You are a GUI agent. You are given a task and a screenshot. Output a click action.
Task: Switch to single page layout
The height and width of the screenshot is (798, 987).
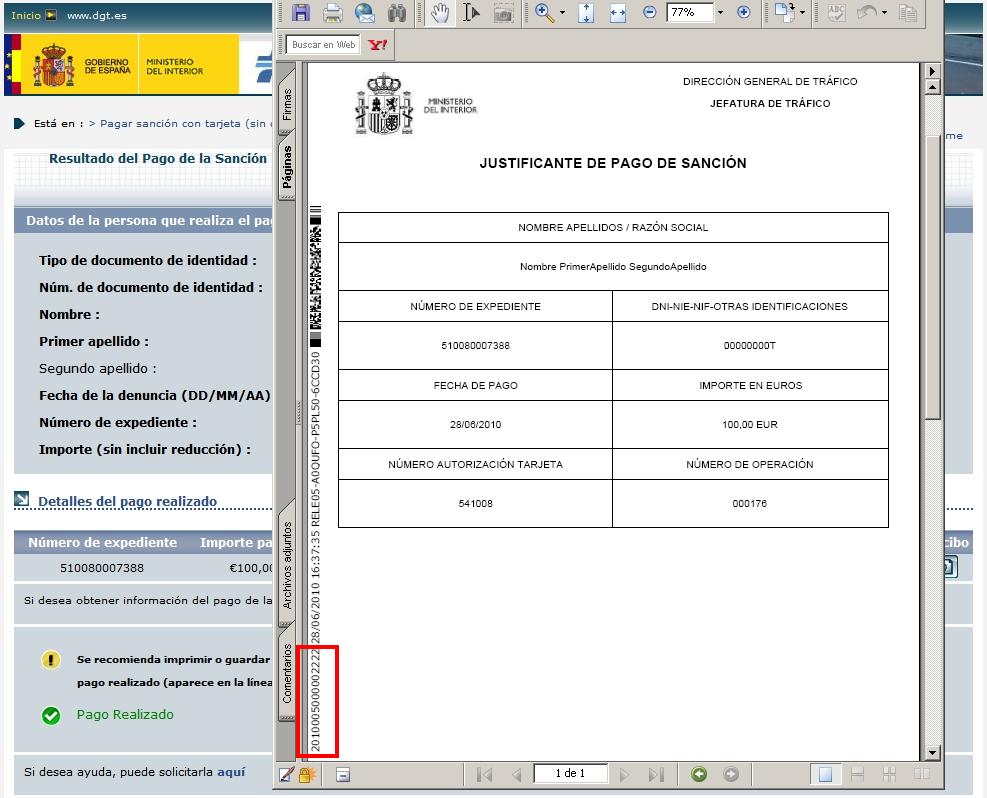coord(825,774)
